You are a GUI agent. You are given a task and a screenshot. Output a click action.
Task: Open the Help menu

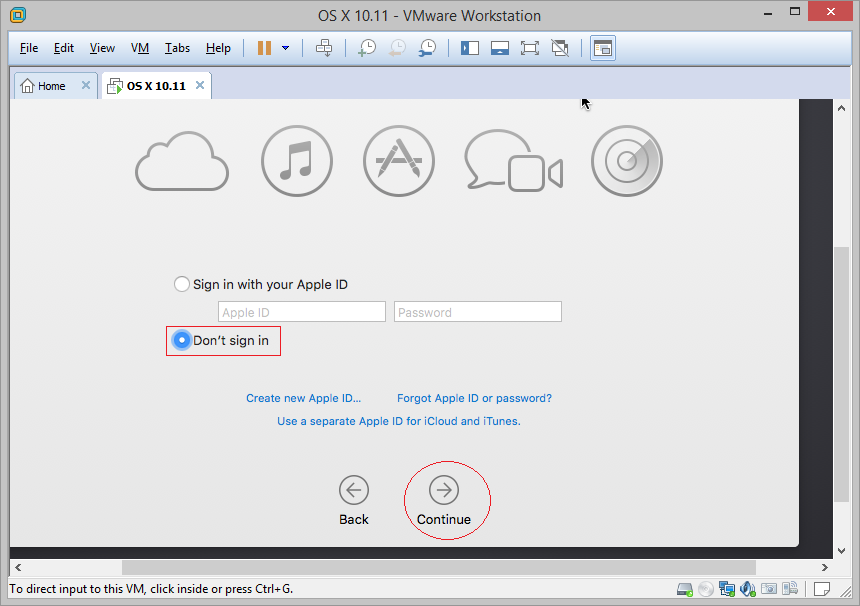(218, 48)
